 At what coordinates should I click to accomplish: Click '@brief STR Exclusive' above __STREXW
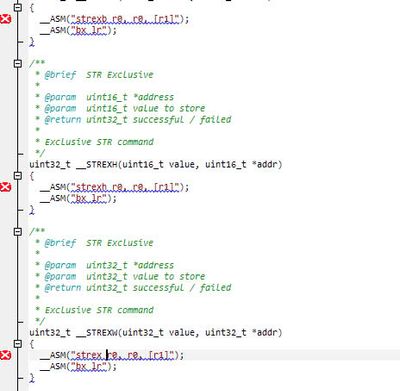click(99, 243)
